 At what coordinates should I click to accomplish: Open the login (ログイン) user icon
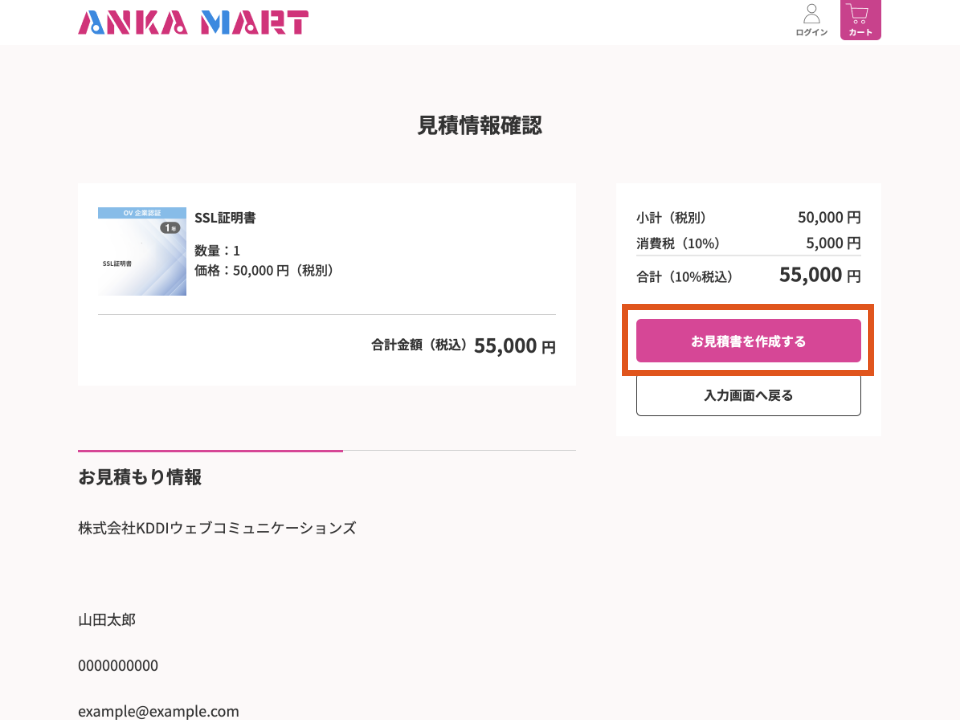[x=811, y=20]
